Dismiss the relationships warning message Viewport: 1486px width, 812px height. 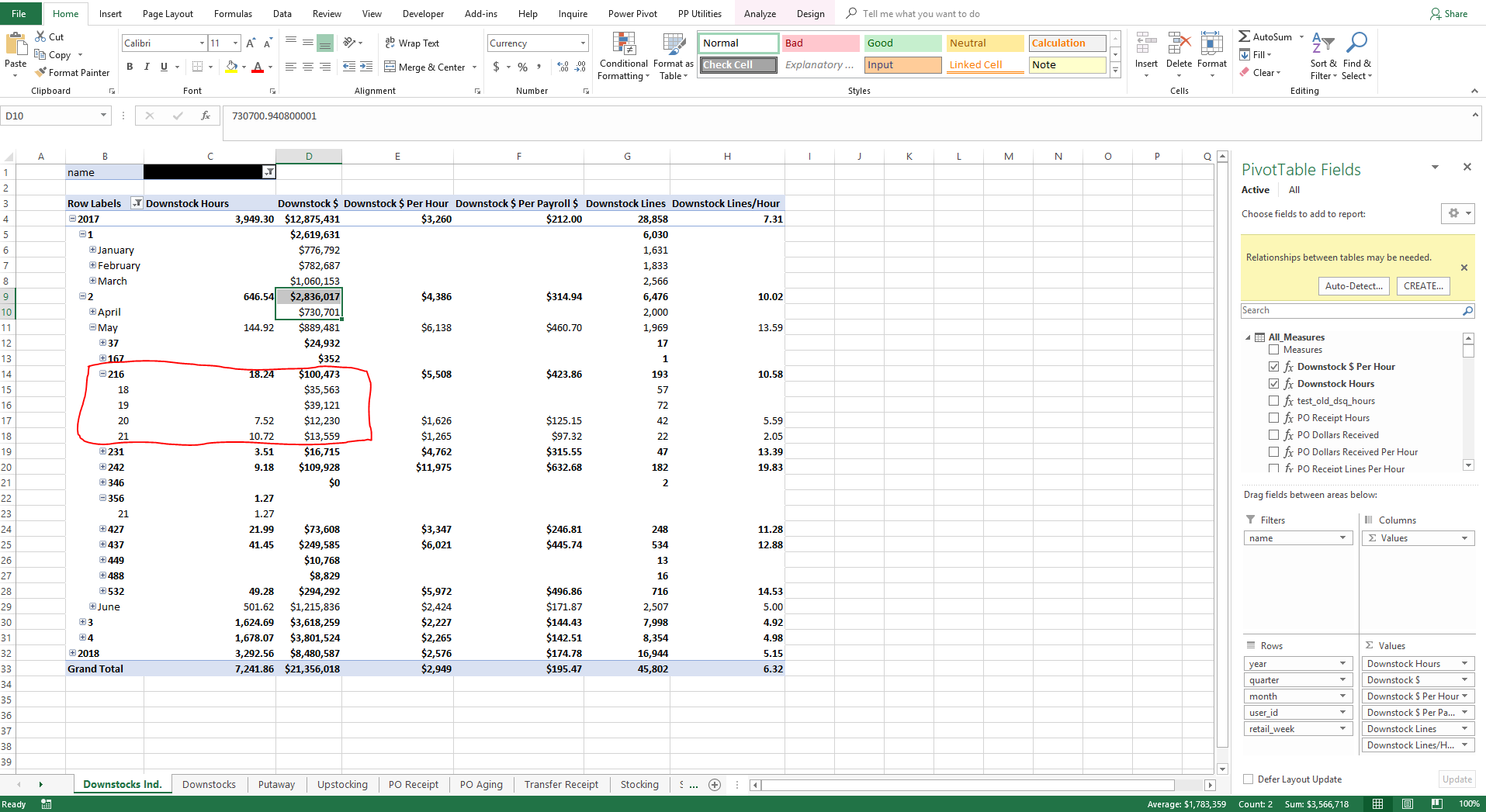pyautogui.click(x=1464, y=268)
